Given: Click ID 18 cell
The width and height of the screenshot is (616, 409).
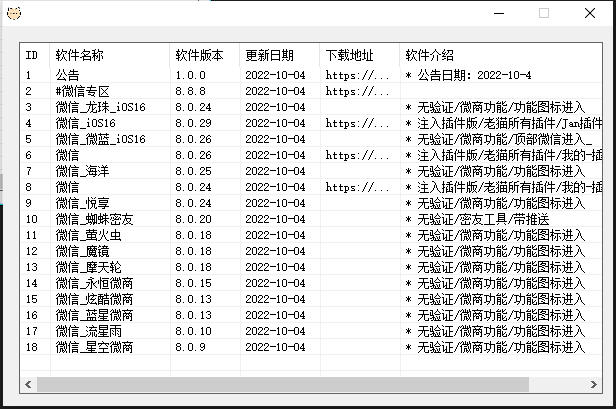Looking at the screenshot, I should tap(32, 347).
